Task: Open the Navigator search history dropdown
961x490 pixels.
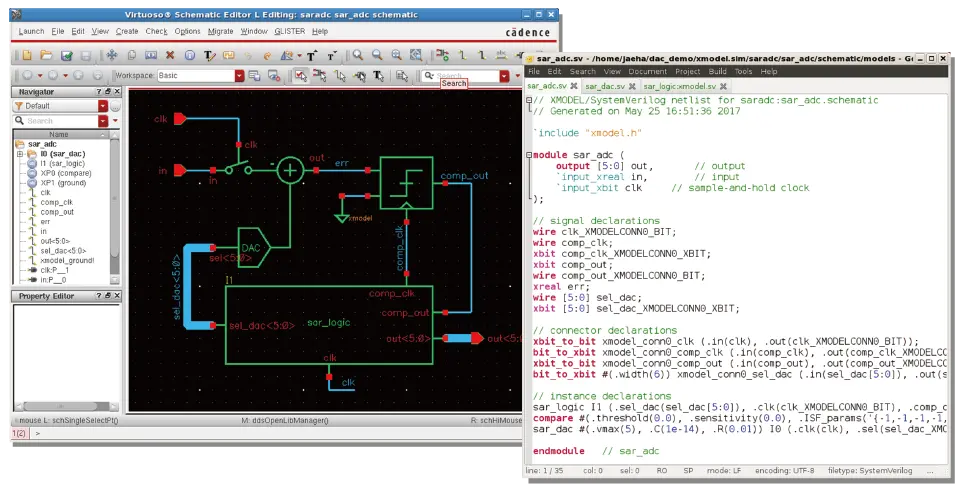Action: [x=102, y=121]
